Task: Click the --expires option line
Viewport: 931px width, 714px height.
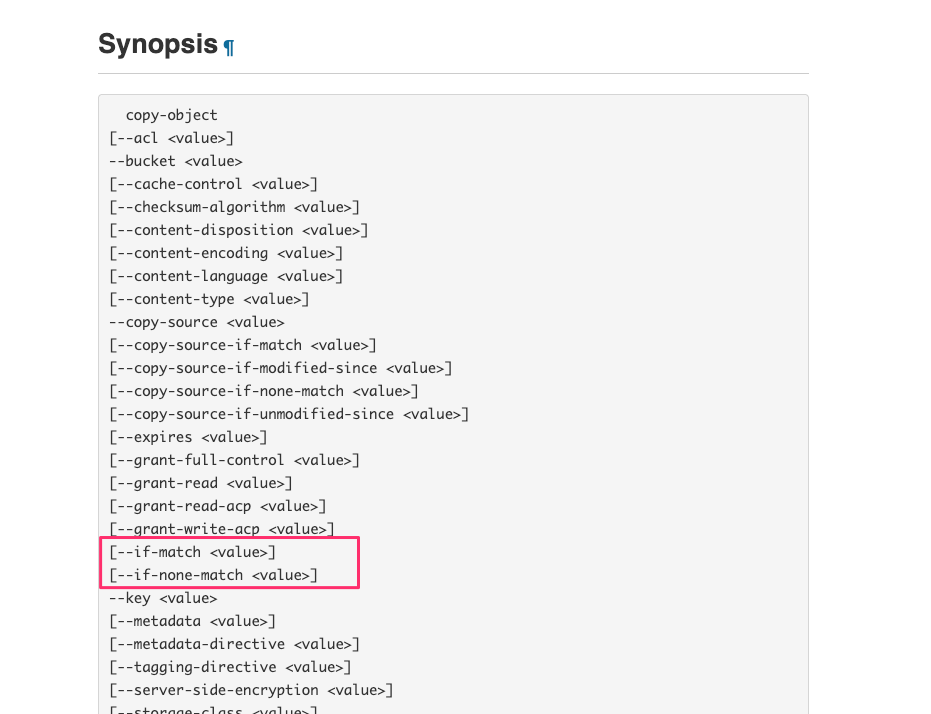Action: (x=188, y=437)
